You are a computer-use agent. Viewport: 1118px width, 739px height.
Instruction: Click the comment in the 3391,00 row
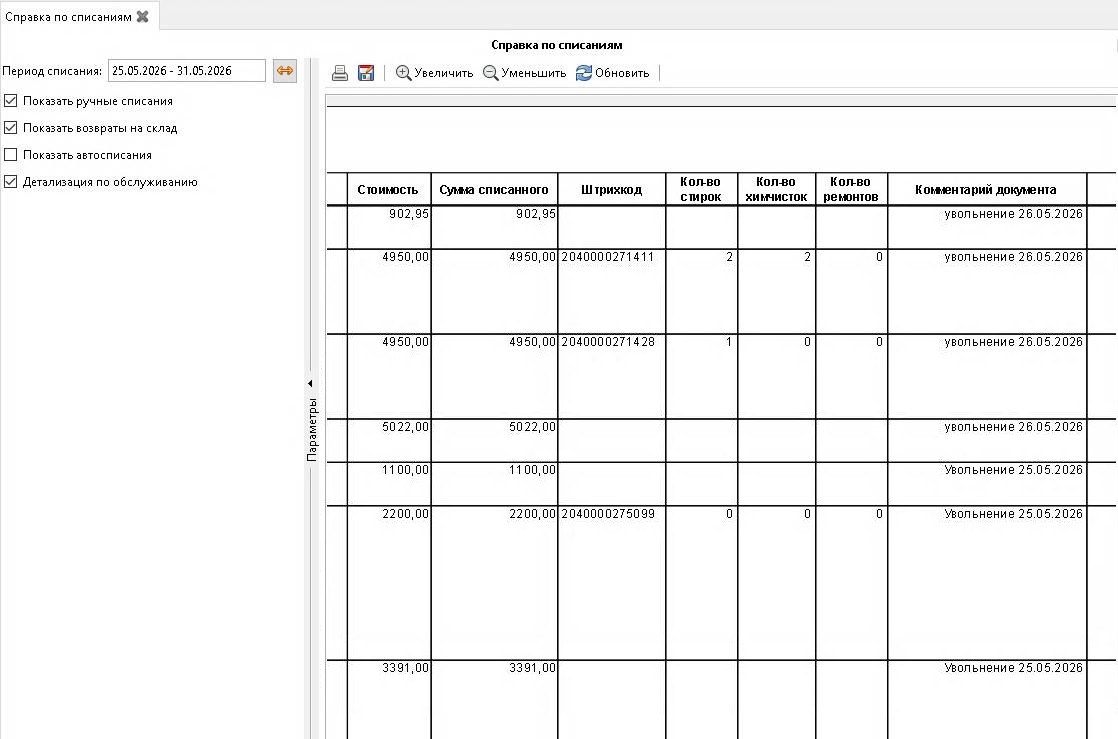(x=1013, y=668)
